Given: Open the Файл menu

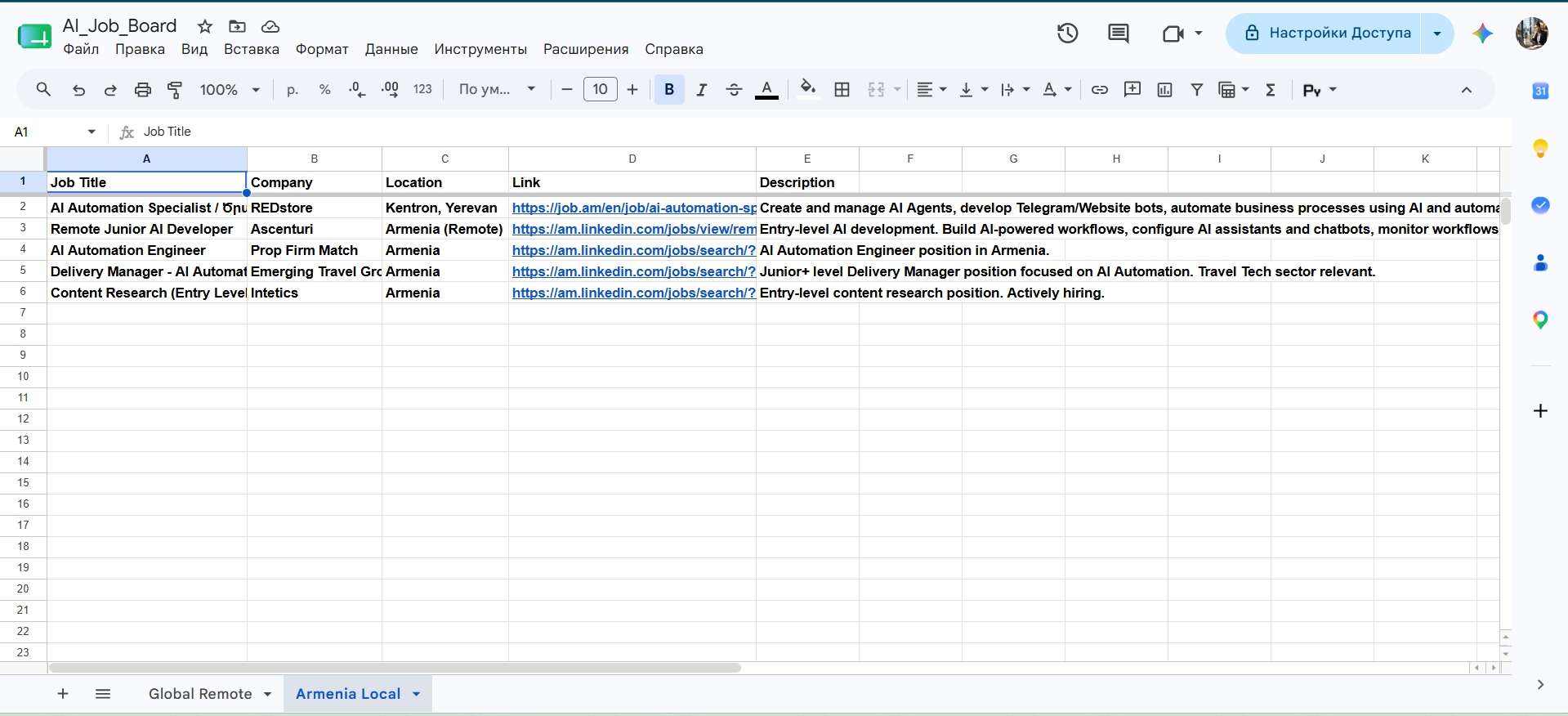Looking at the screenshot, I should [81, 49].
